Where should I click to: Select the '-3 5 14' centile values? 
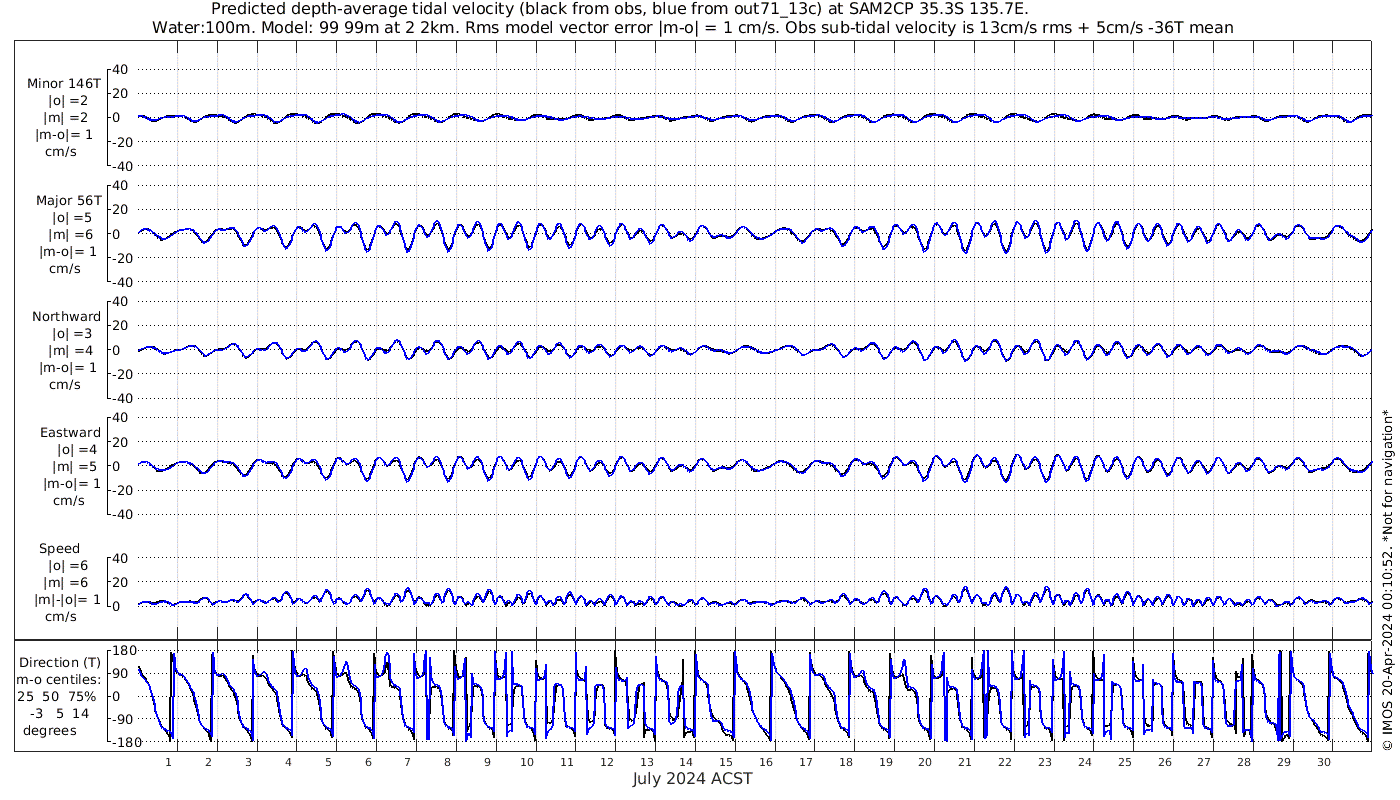point(60,714)
